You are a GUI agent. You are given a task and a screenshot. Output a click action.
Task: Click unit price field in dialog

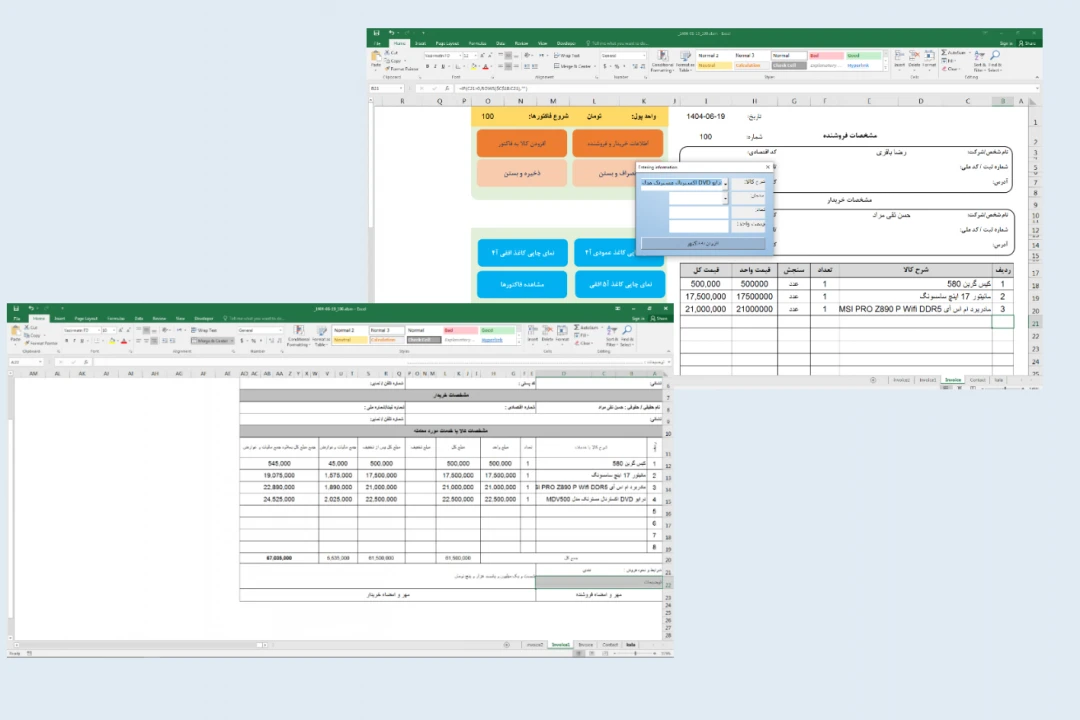click(698, 225)
